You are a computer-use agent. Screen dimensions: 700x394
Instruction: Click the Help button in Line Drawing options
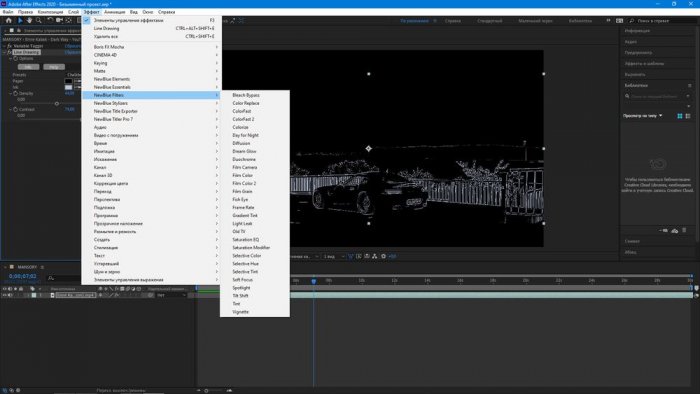click(x=54, y=67)
